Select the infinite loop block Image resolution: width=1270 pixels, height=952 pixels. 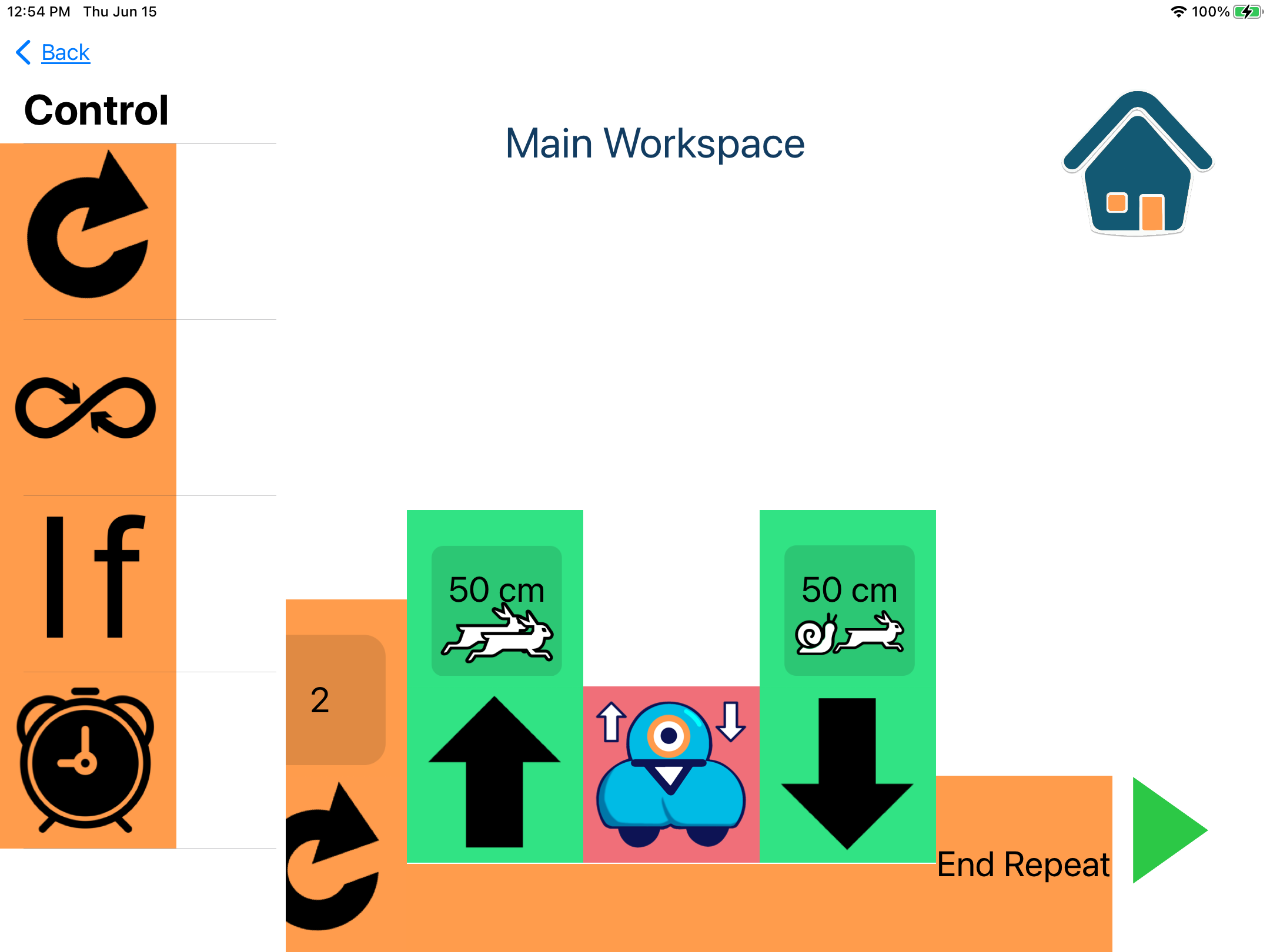pos(89,405)
